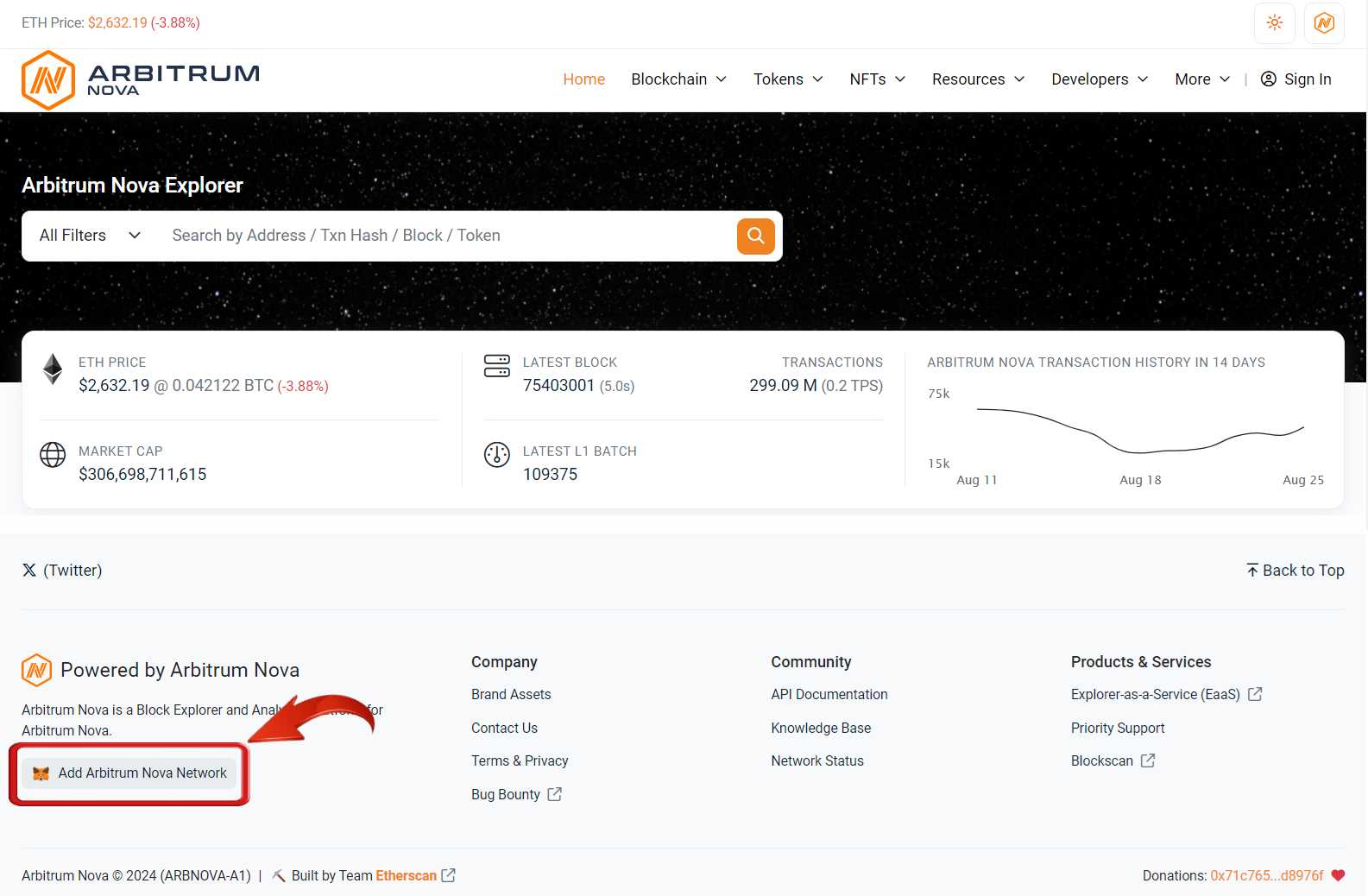Open the Explorer-as-a-Service (EaaS) link

1156,694
